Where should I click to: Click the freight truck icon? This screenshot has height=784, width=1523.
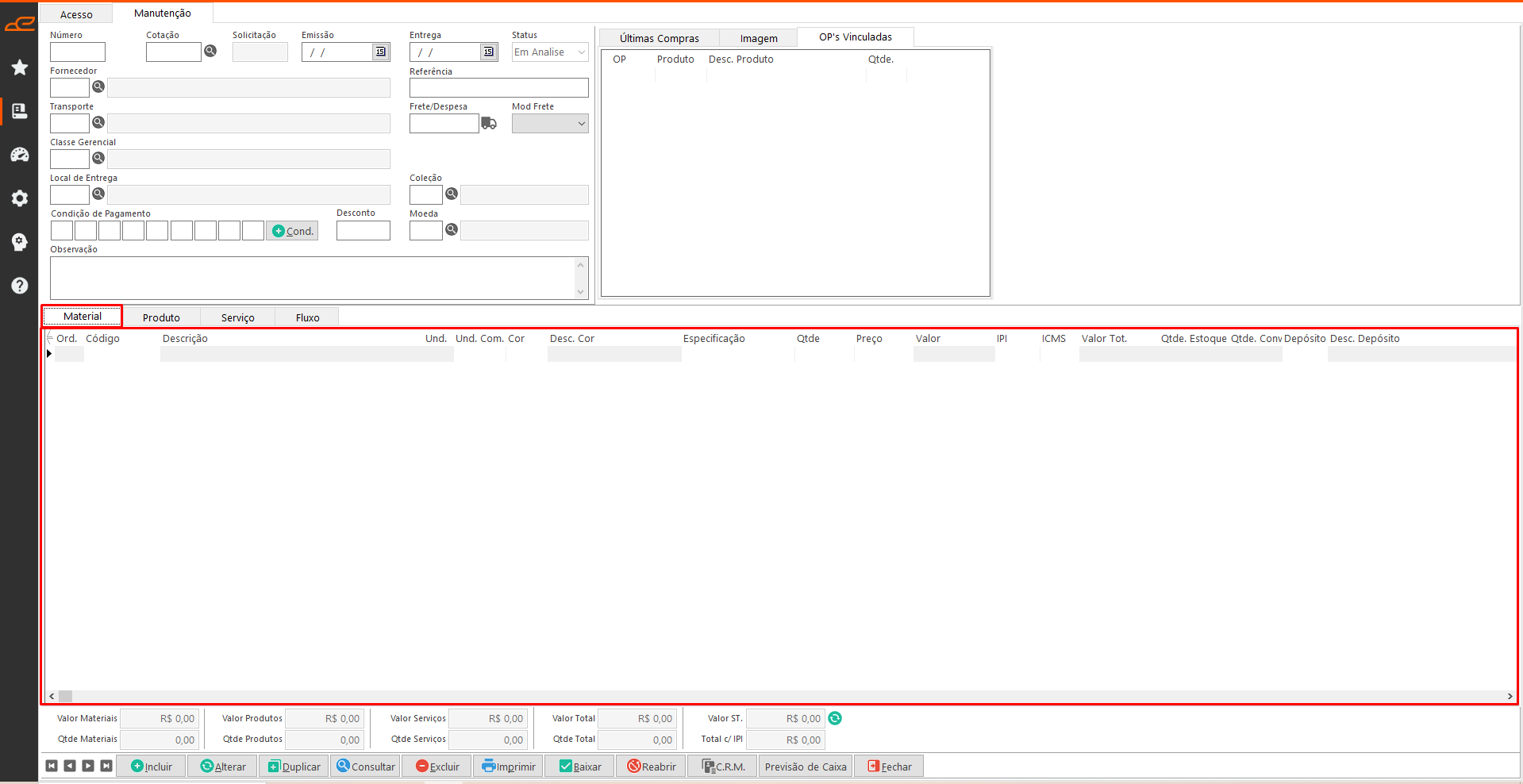[489, 123]
